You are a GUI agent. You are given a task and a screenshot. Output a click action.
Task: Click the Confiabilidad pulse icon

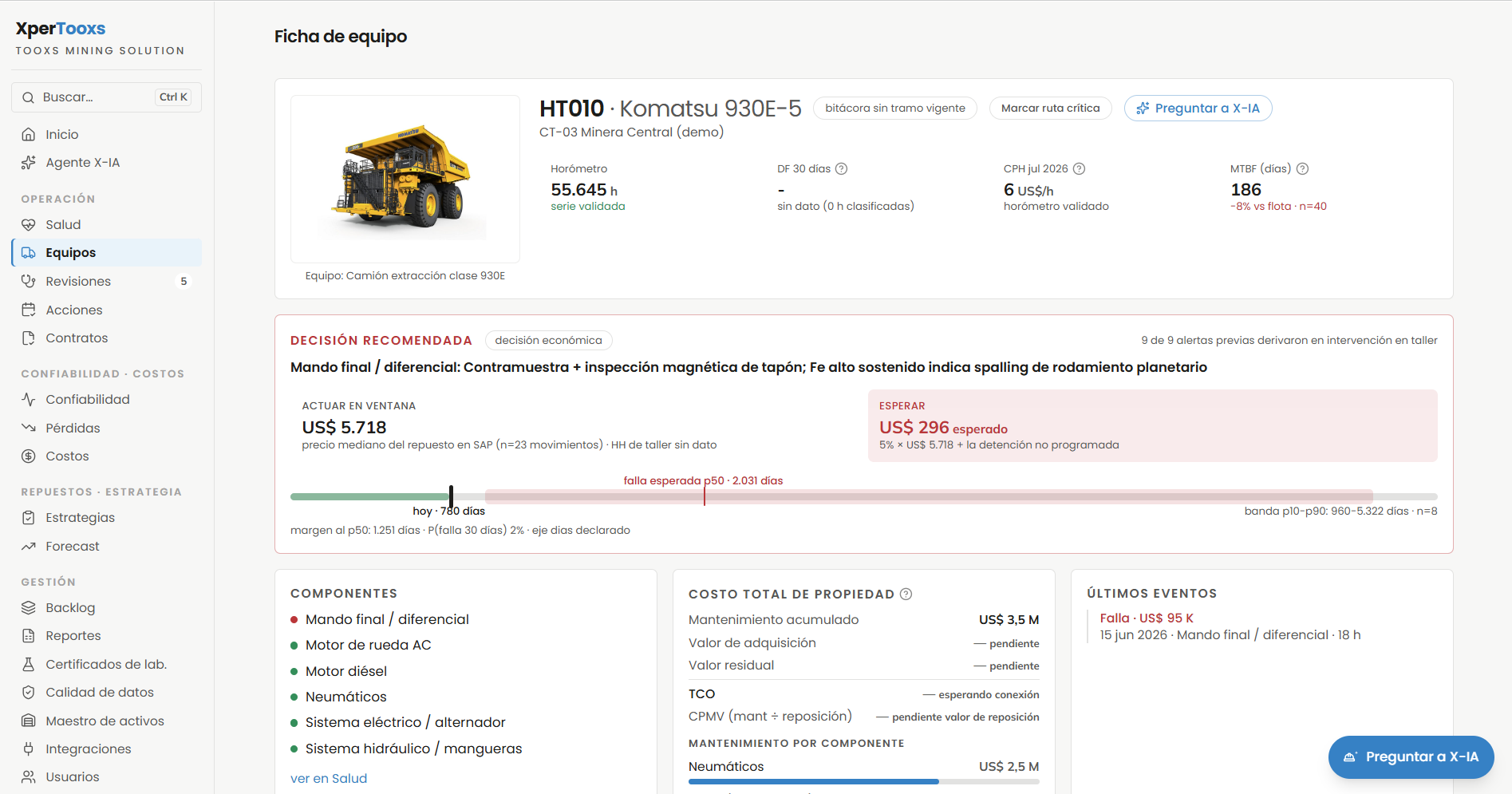pyautogui.click(x=29, y=399)
